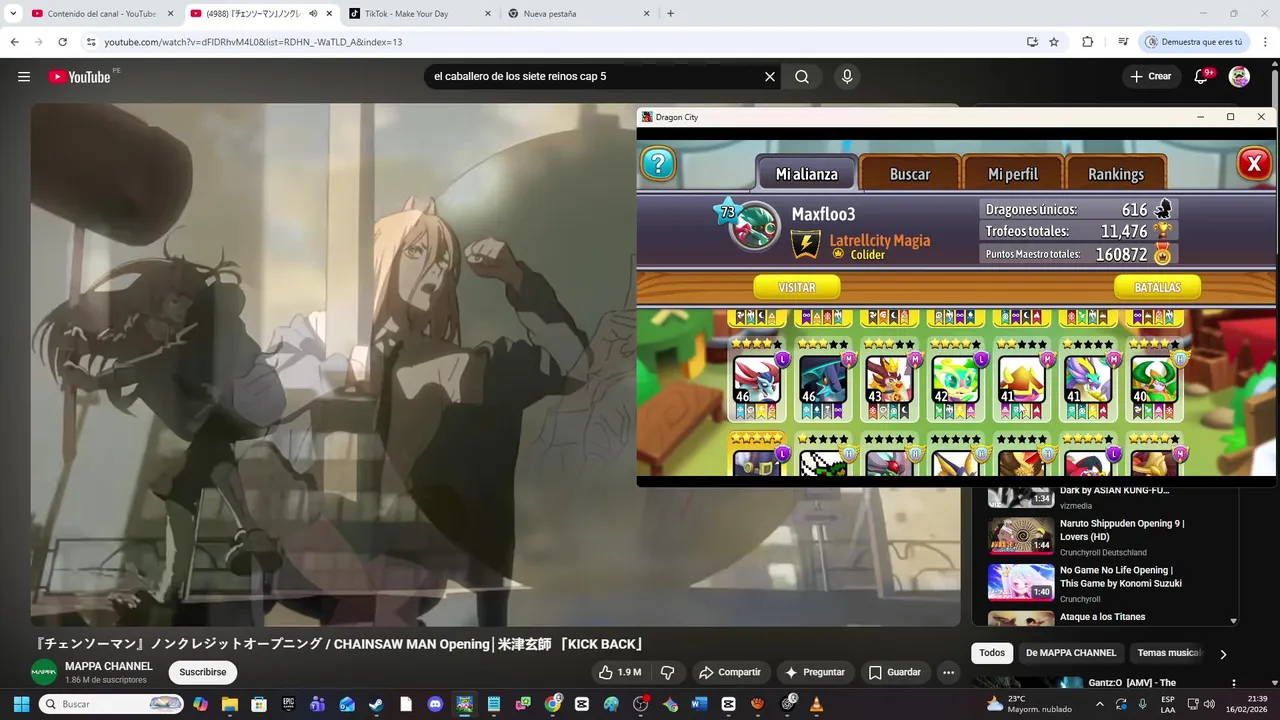The width and height of the screenshot is (1280, 720).
Task: Like the Chainsaw Man video
Action: [620, 672]
